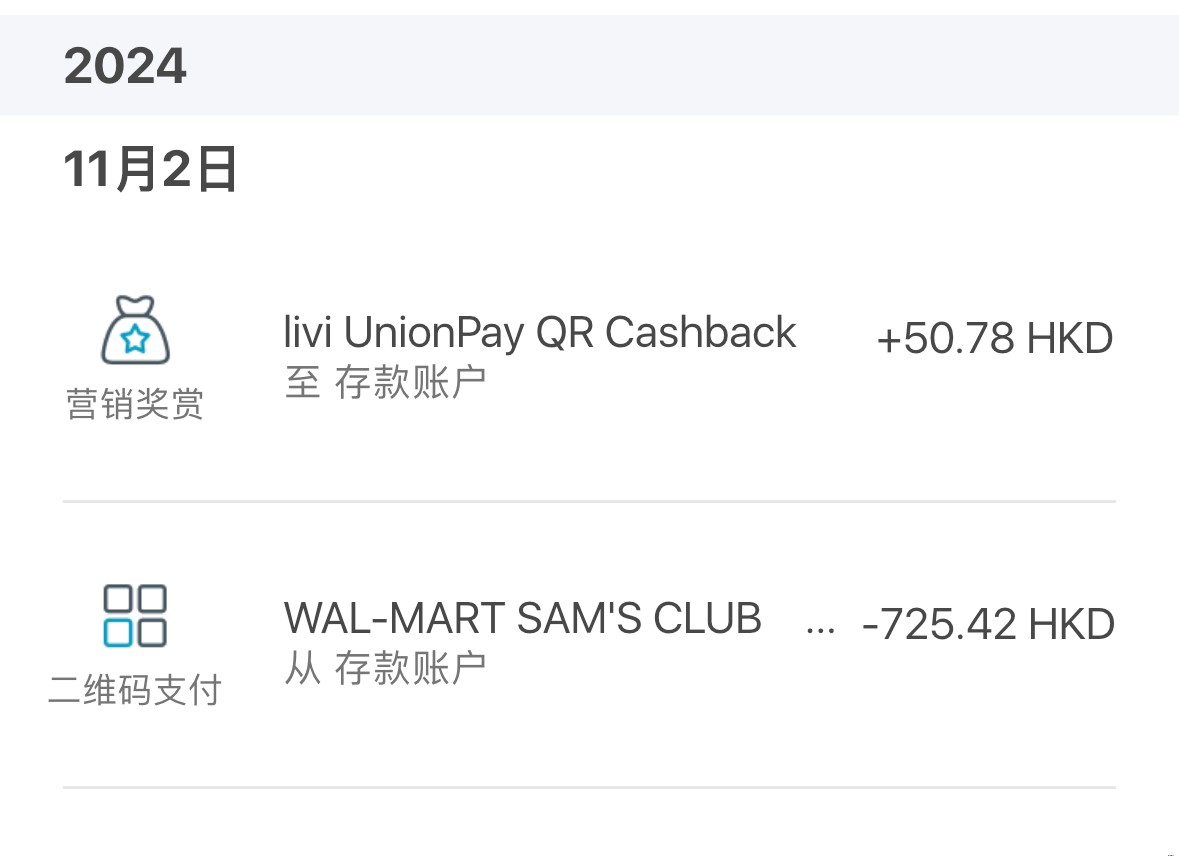This screenshot has width=1179, height=862.
Task: Click the blue square in the QR icon
Action: tap(119, 632)
